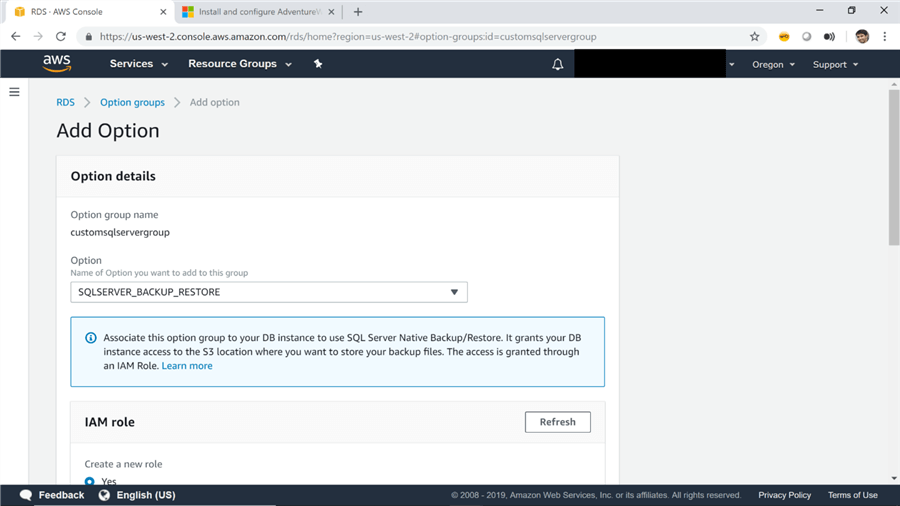Click the 'Add option' breadcrumb text
This screenshot has width=900, height=506.
click(215, 102)
